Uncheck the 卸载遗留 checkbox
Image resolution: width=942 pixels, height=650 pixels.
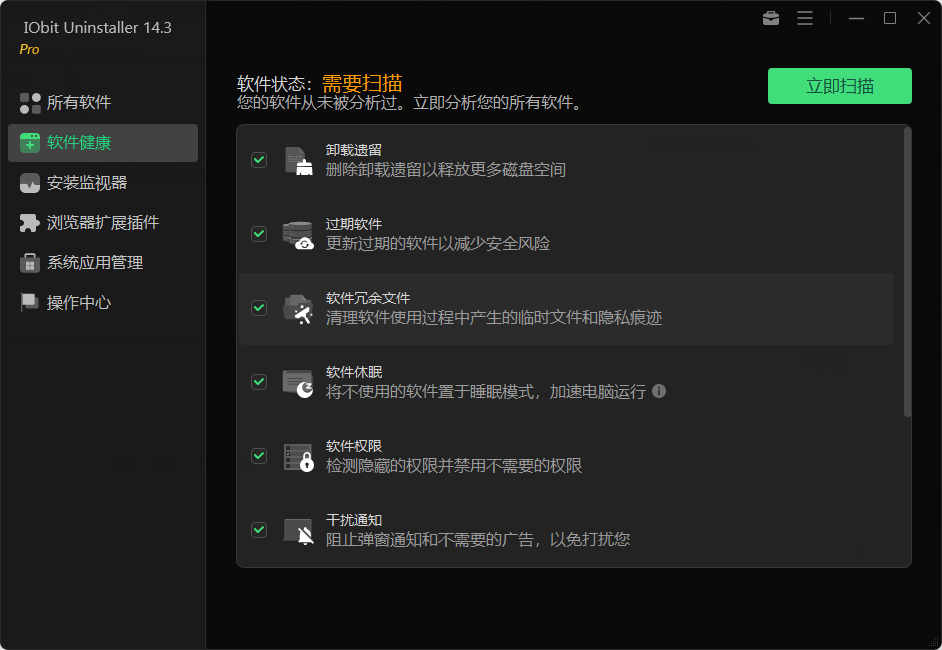click(259, 159)
